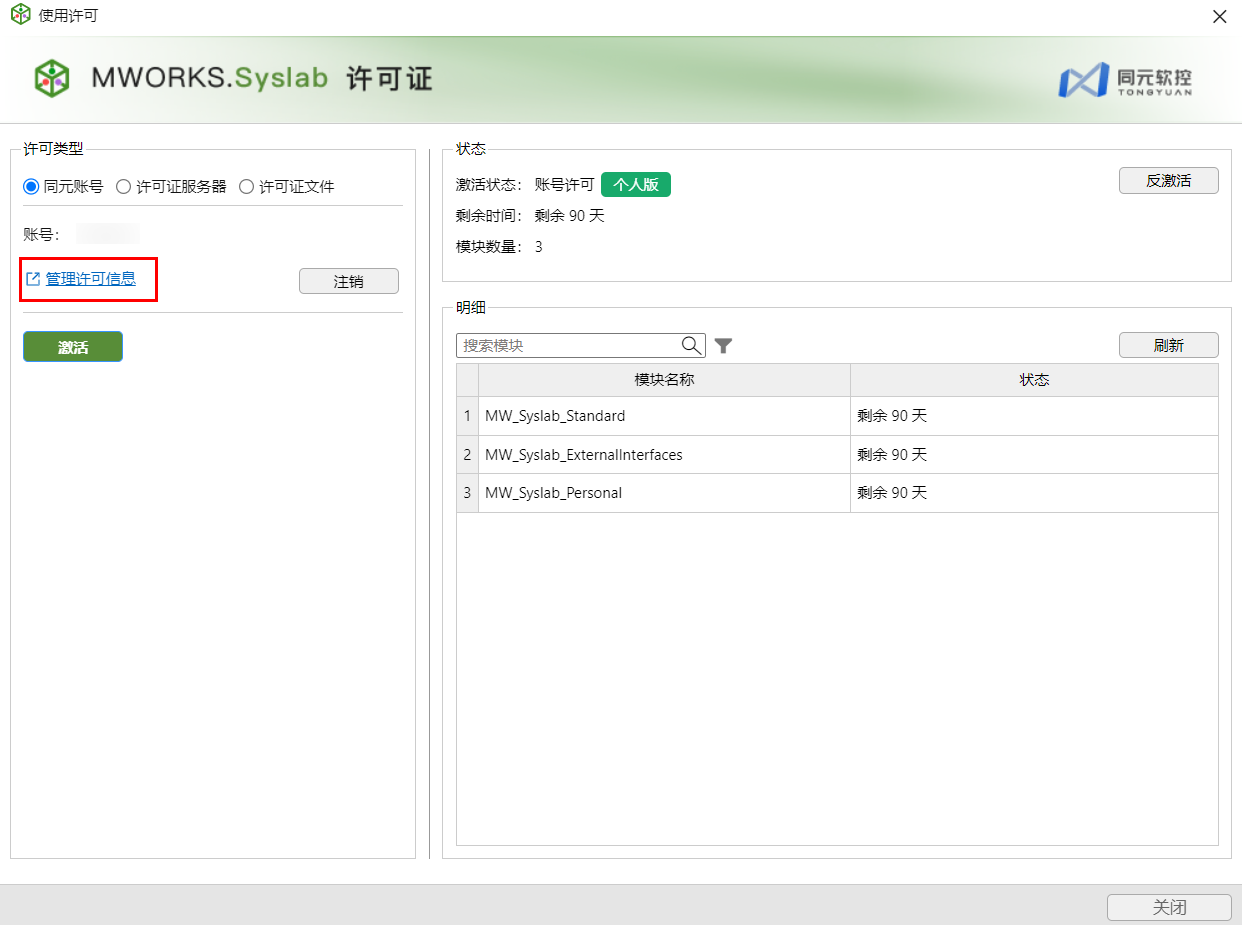
Task: Focus the 搜索模块 search field
Action: [568, 345]
